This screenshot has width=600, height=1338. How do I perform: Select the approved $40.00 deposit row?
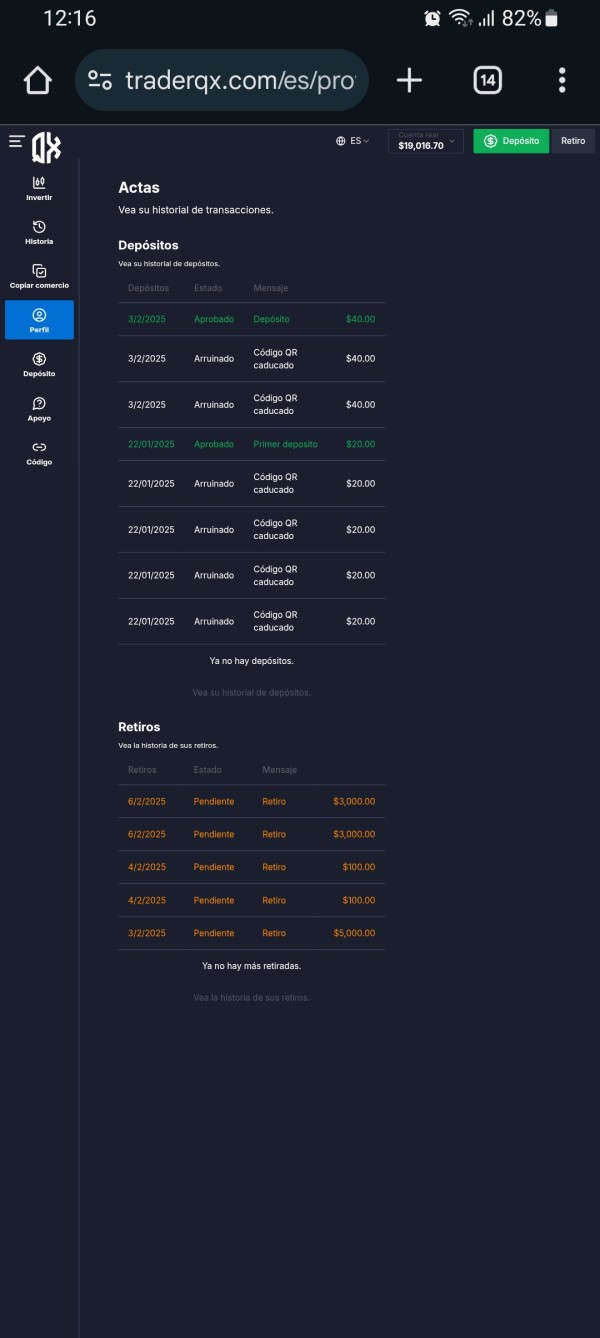pos(251,319)
